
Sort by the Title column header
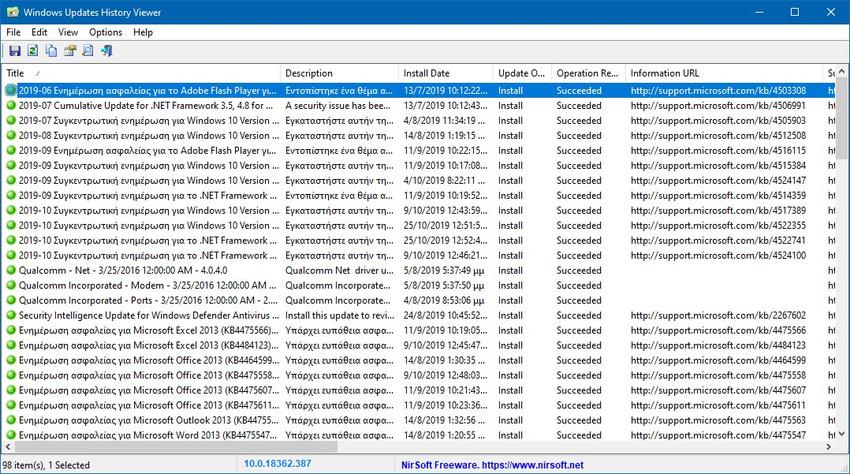coord(140,73)
